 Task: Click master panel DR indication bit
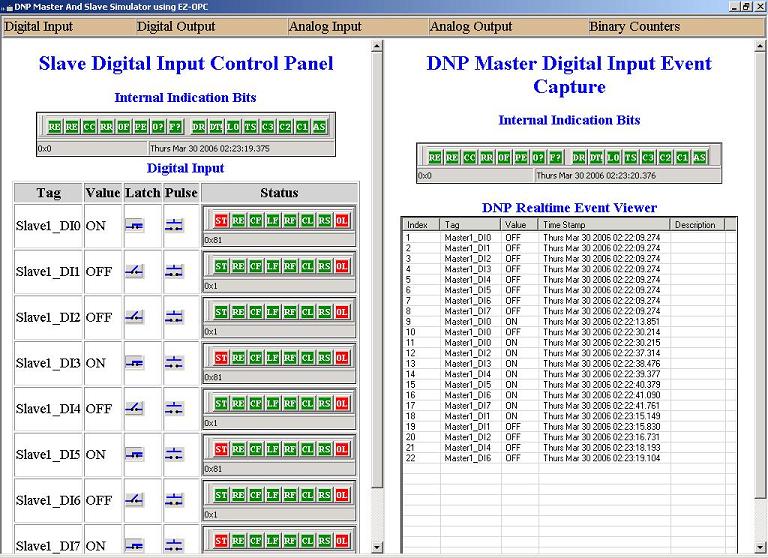[579, 157]
